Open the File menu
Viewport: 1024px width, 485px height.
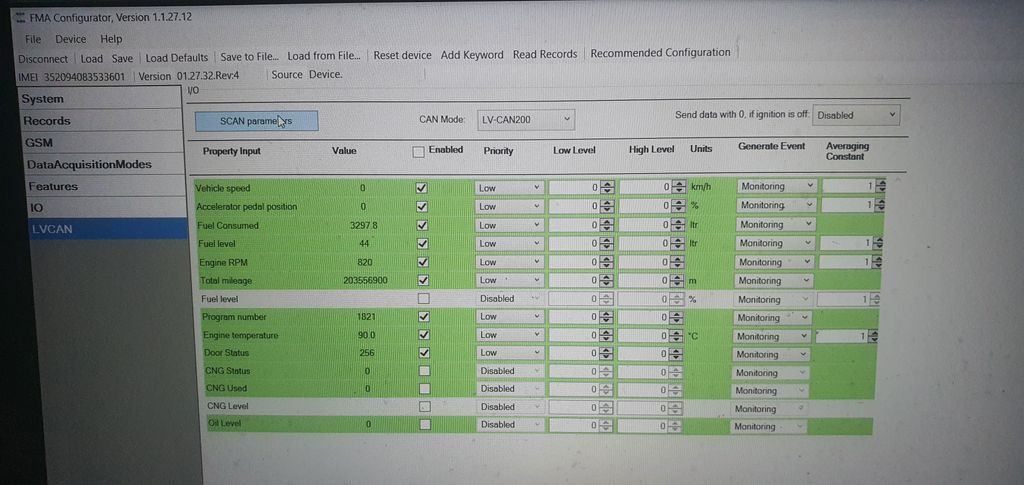[x=33, y=39]
